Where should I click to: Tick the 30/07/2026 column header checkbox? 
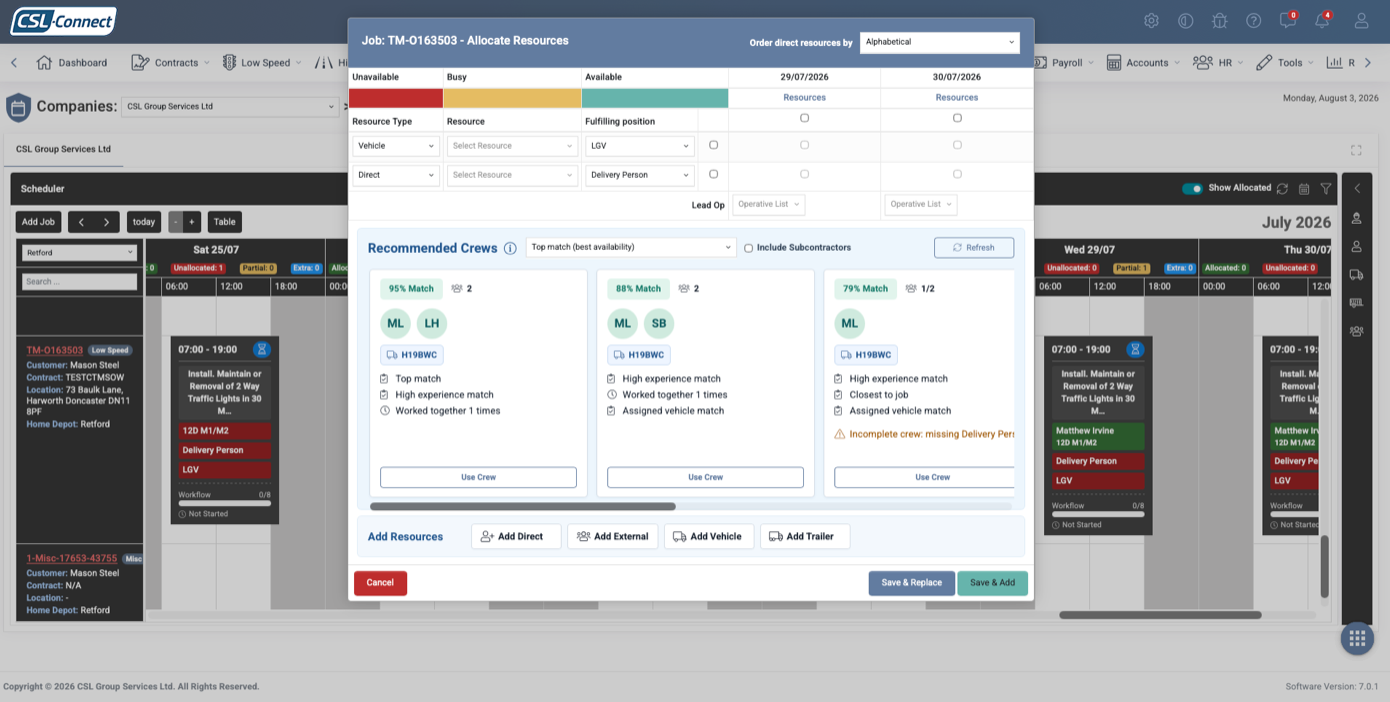point(957,118)
